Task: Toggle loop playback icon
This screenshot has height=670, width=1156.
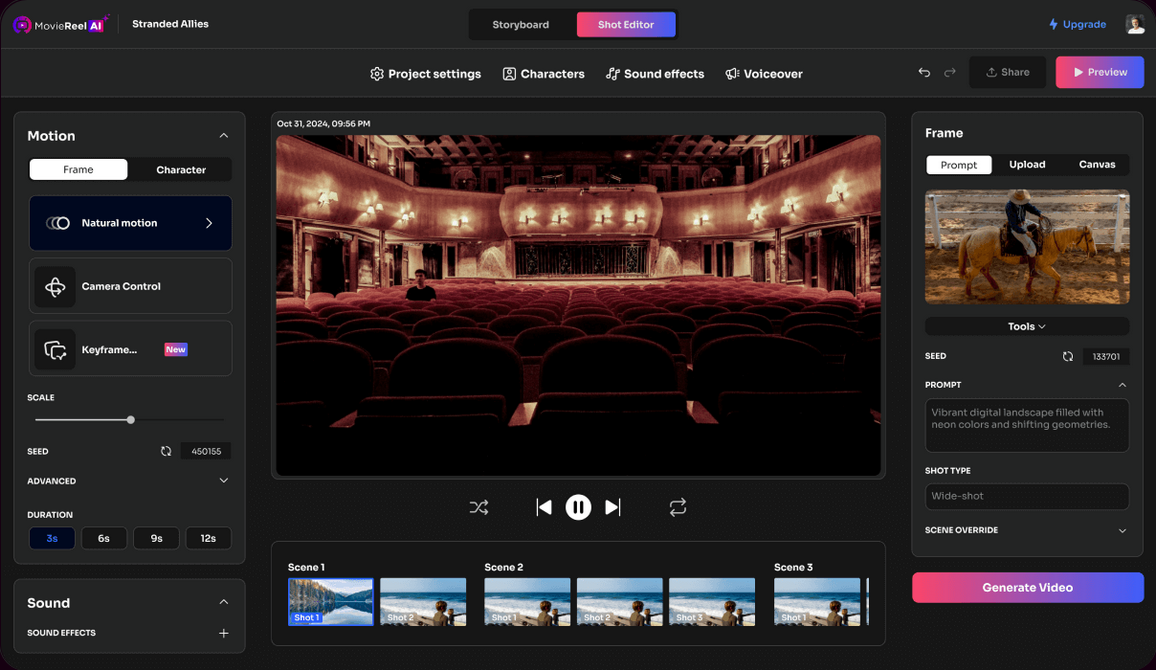Action: pos(678,508)
